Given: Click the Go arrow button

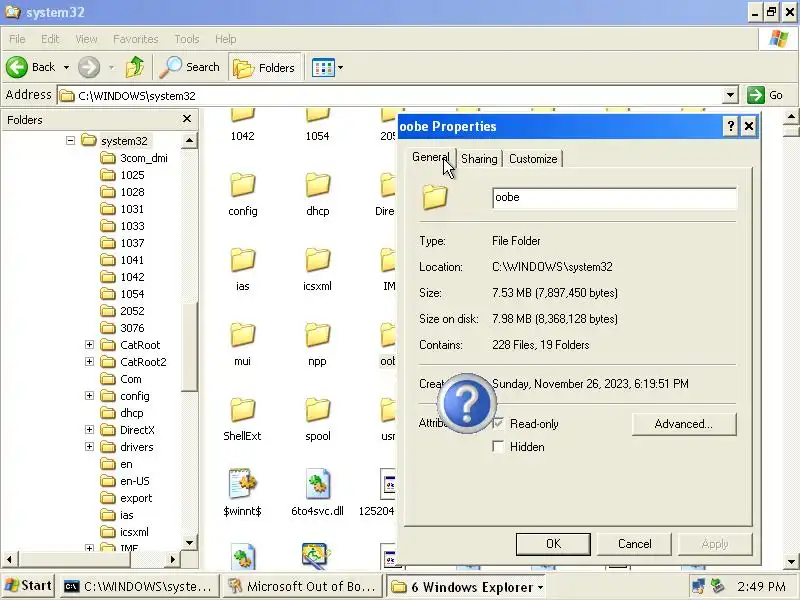Looking at the screenshot, I should click(756, 95).
